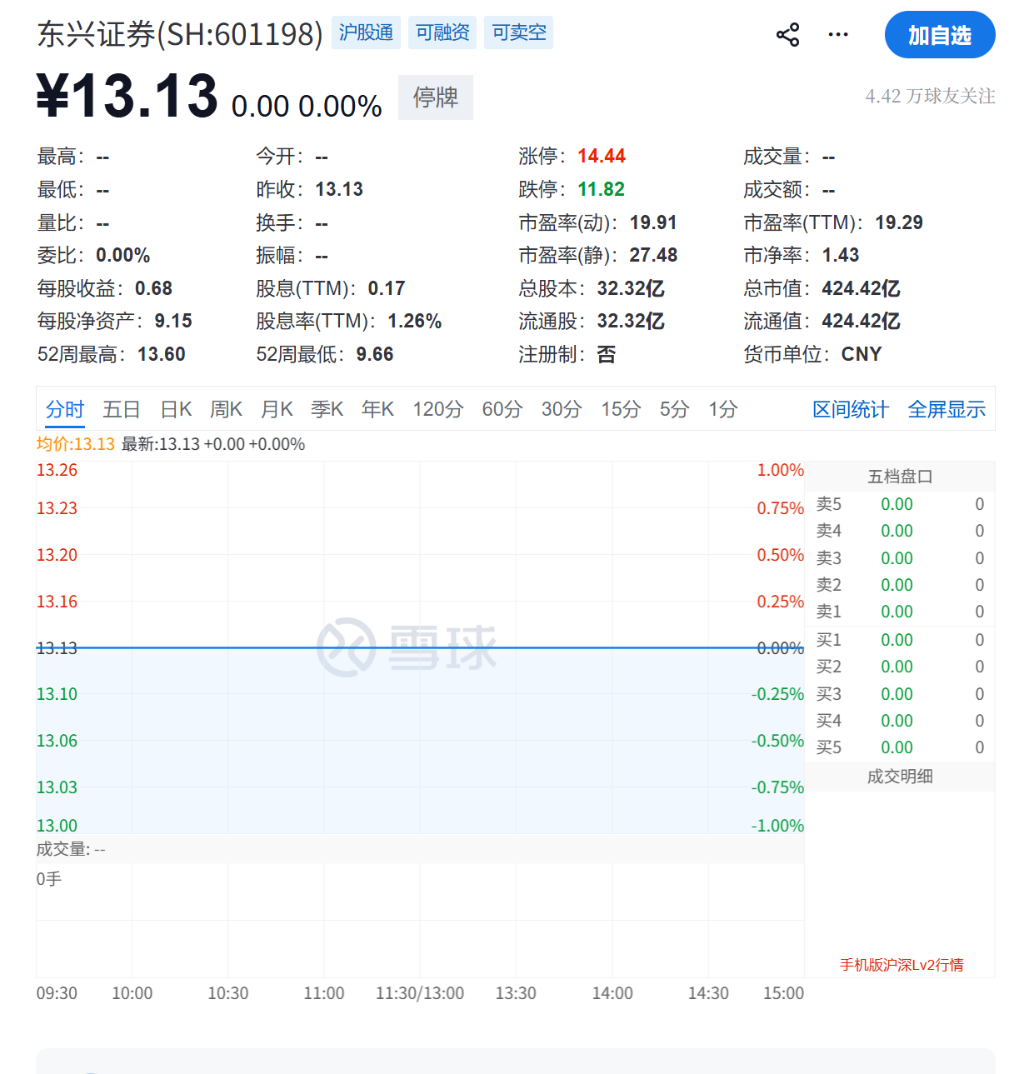Viewport: 1024px width, 1074px height.
Task: Click the 可融资 tag
Action: [x=442, y=33]
